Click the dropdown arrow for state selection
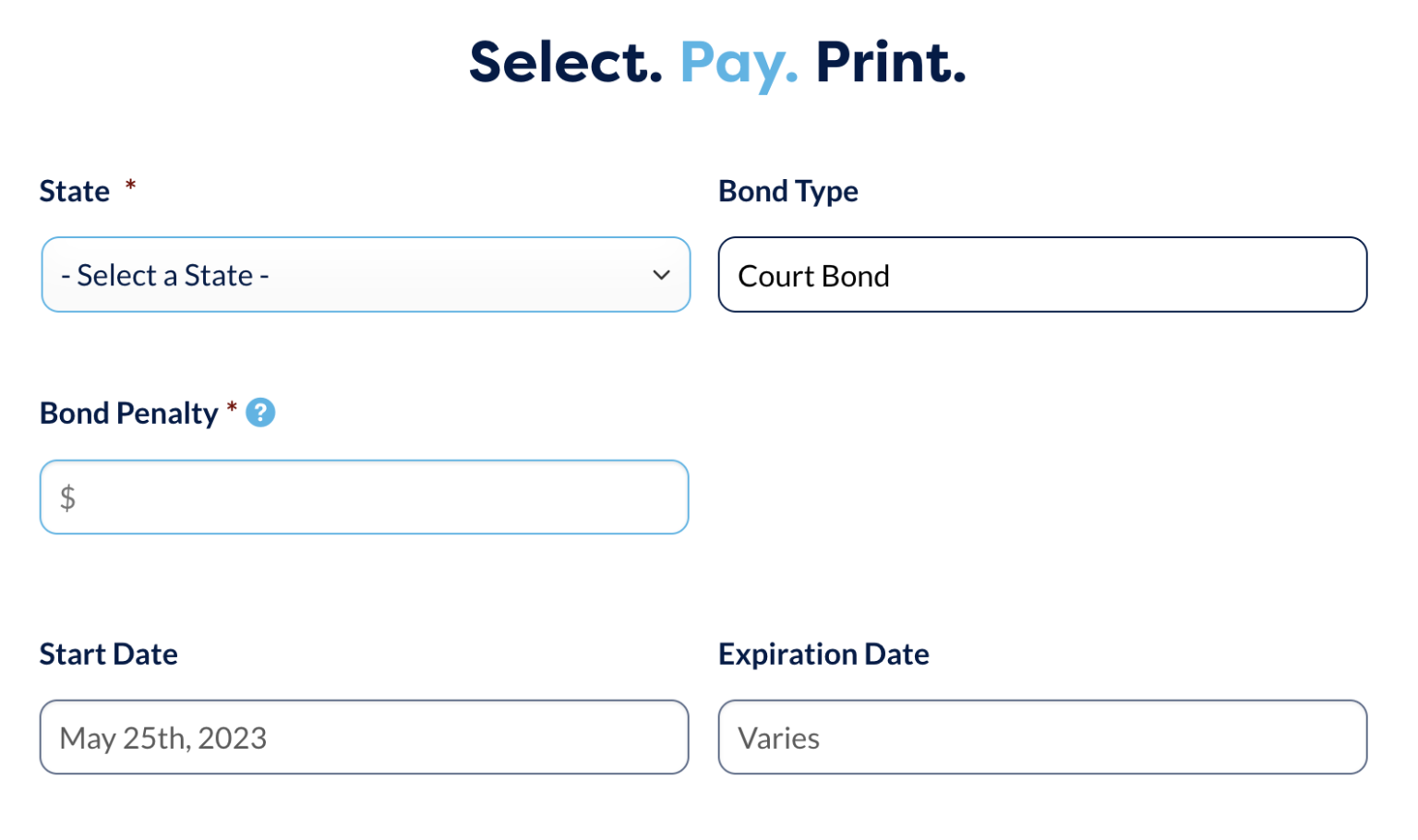The height and width of the screenshot is (840, 1418). tap(661, 274)
